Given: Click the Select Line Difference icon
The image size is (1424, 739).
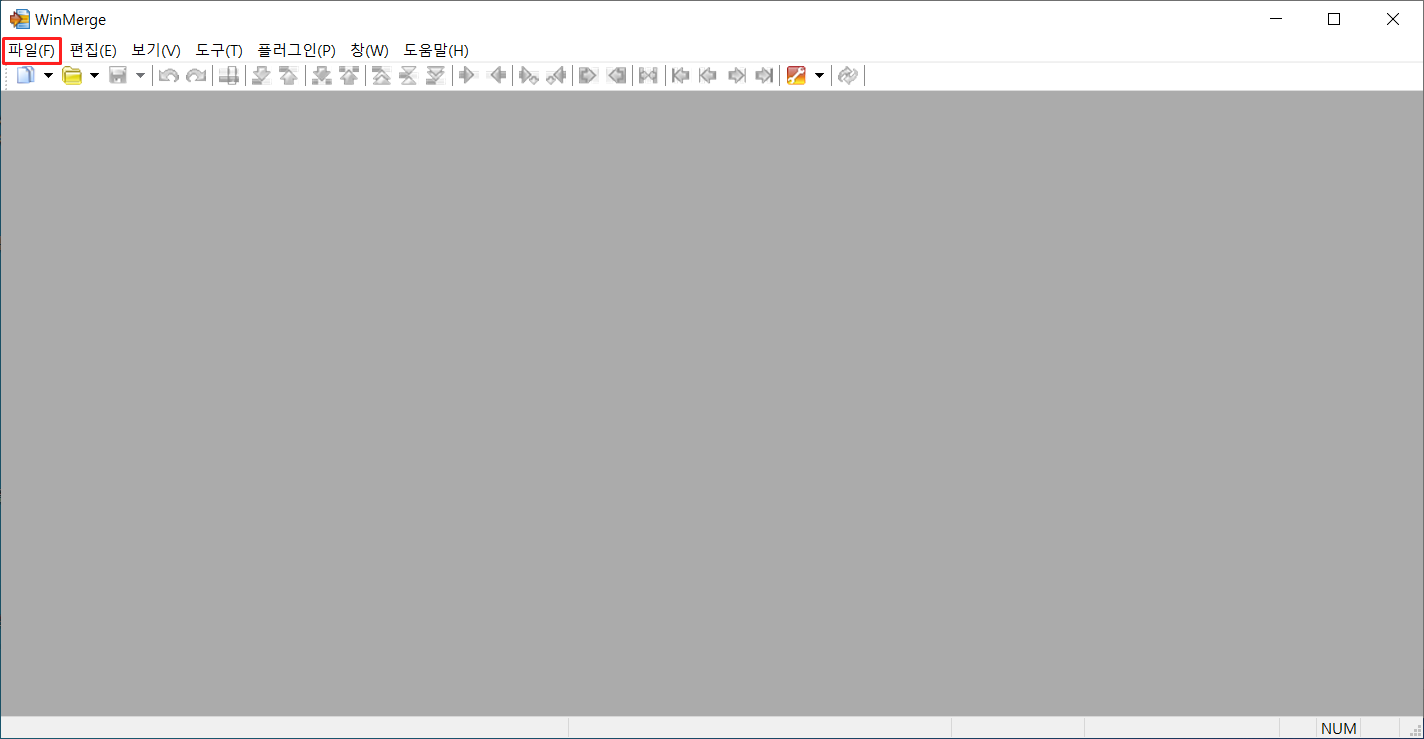Looking at the screenshot, I should point(228,75).
